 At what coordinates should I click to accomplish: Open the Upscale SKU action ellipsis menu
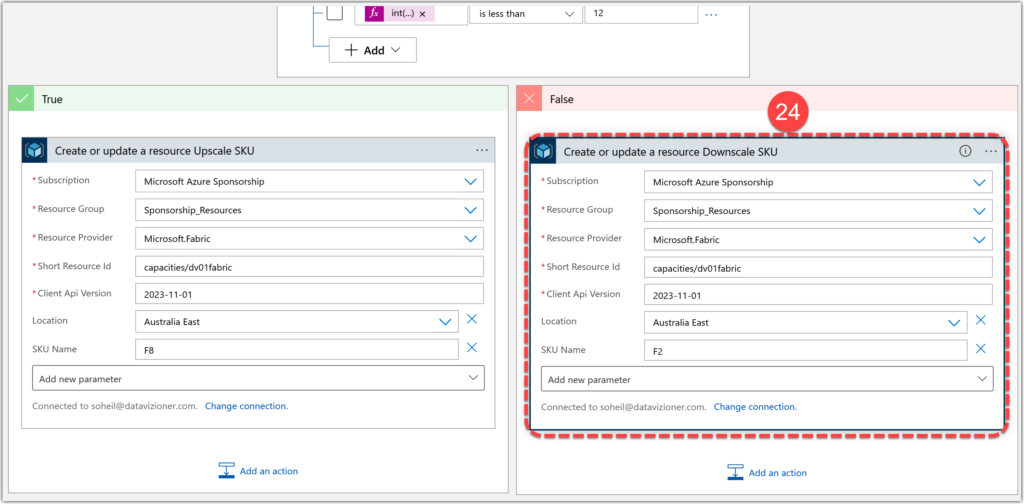point(482,151)
